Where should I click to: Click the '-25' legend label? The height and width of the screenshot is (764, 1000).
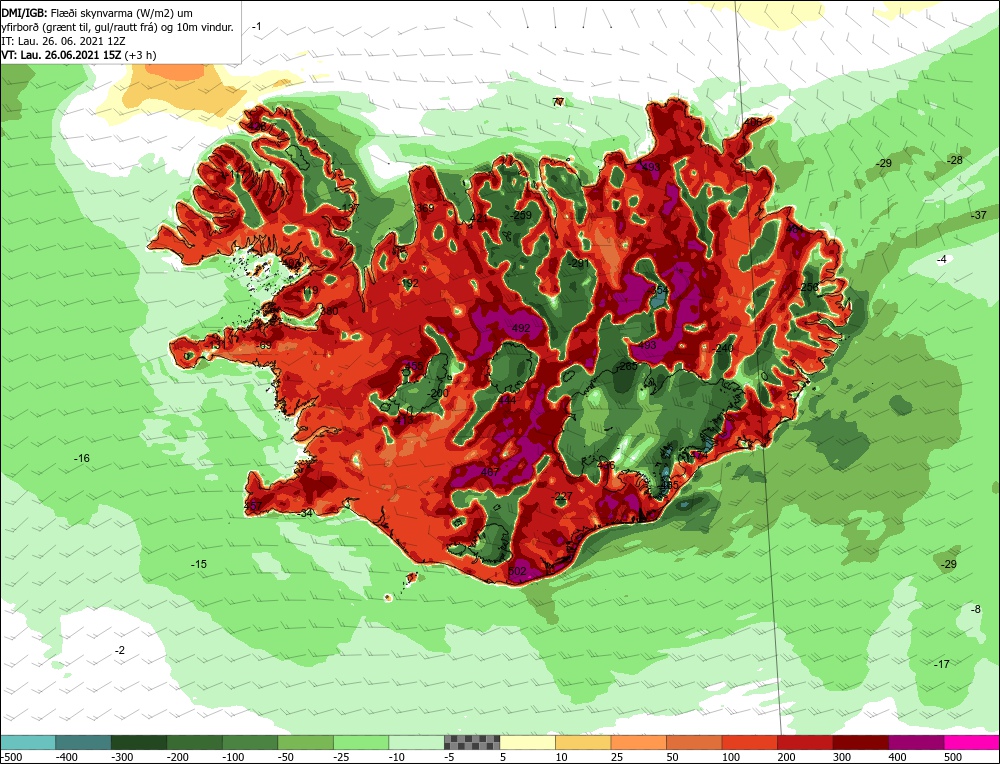[x=344, y=757]
